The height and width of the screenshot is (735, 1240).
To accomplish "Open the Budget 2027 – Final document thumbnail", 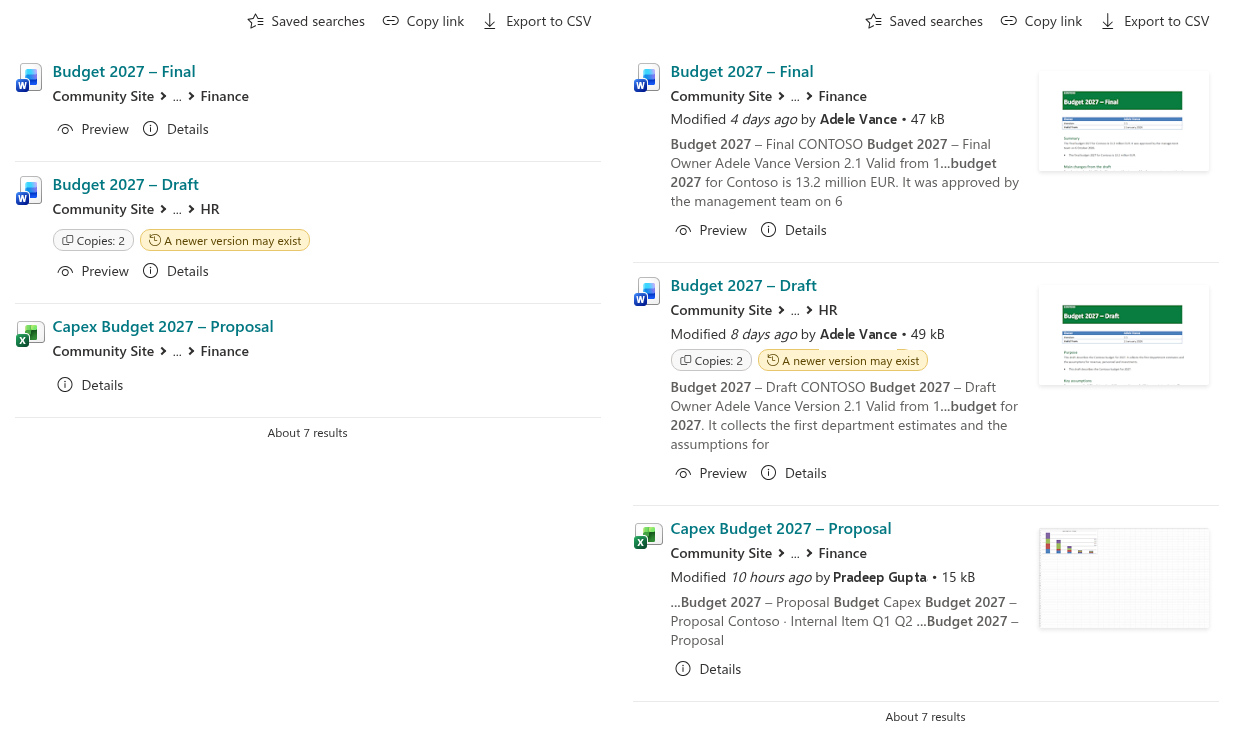I will click(1124, 121).
